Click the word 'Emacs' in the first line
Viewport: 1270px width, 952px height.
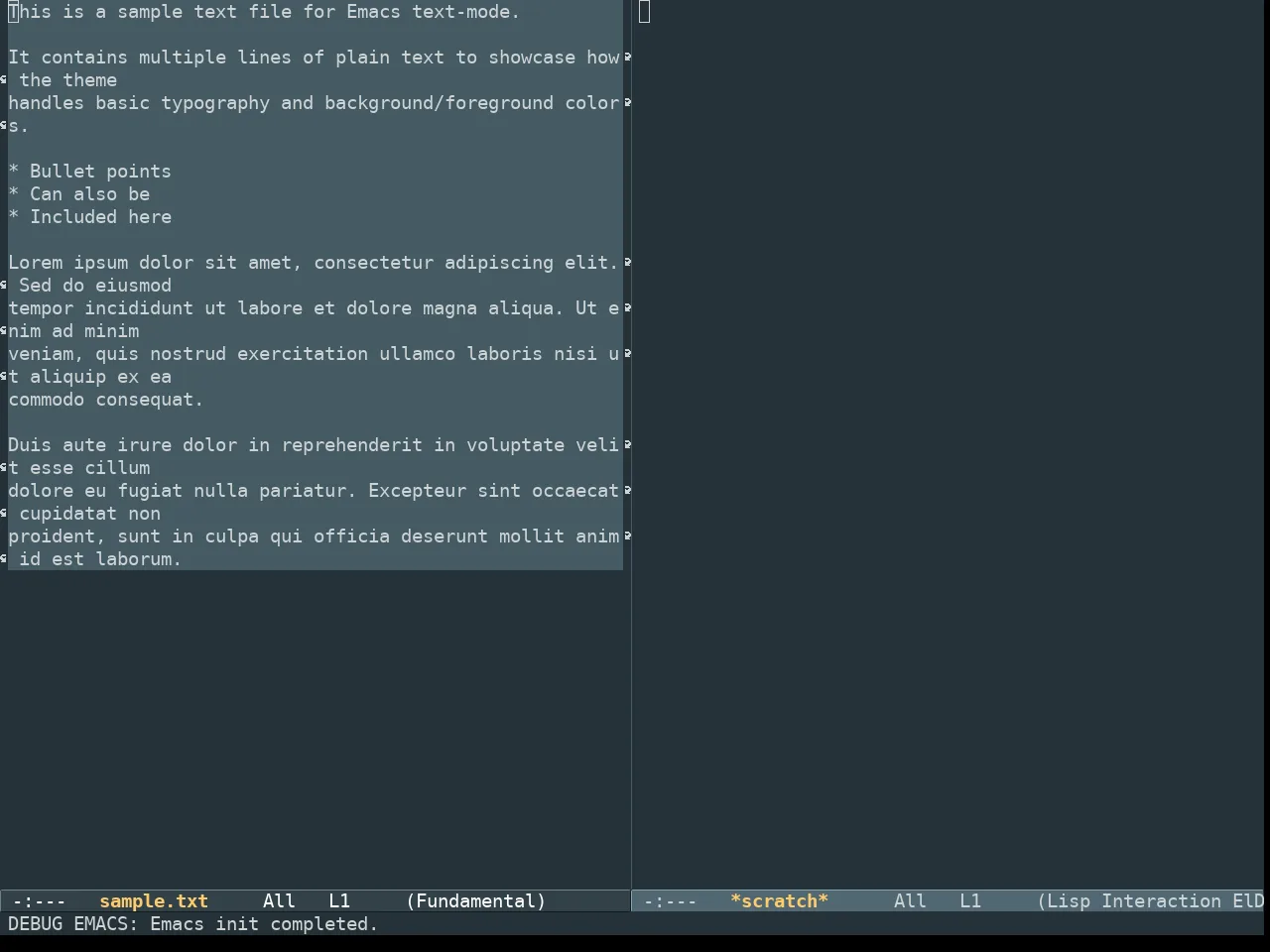pyautogui.click(x=373, y=12)
